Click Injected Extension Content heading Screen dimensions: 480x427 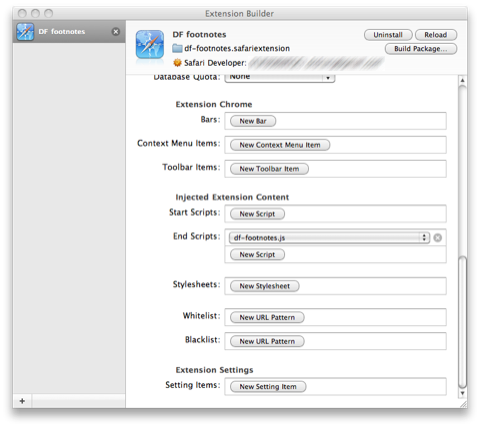click(x=232, y=197)
